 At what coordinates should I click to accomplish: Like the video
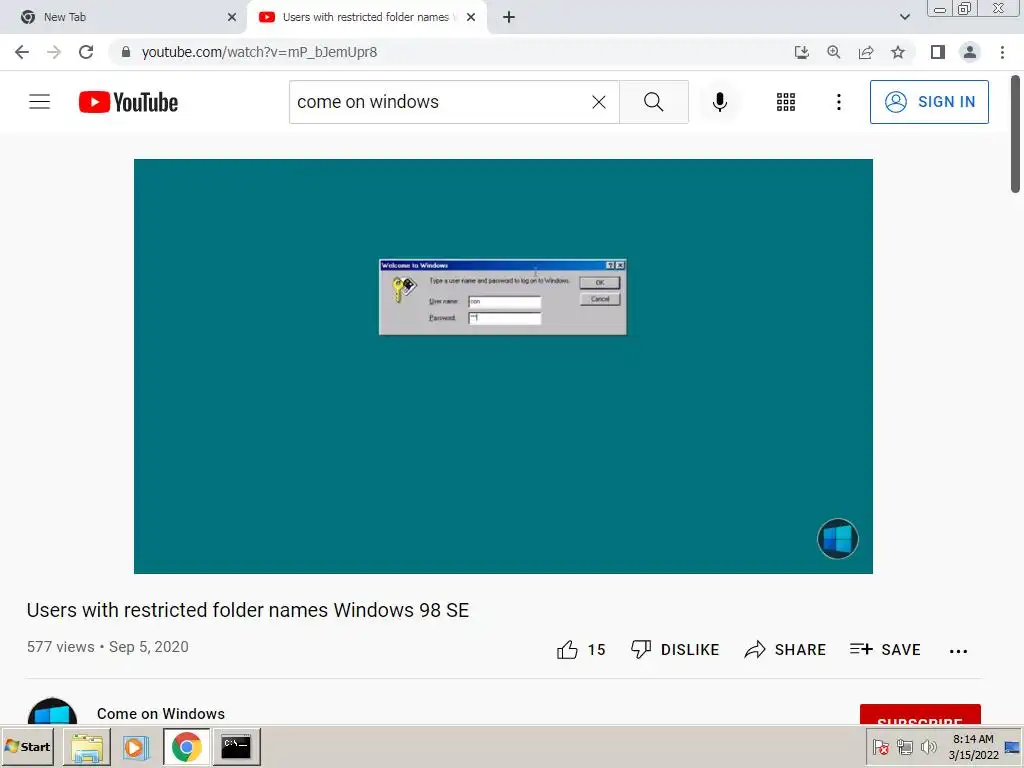click(x=581, y=650)
